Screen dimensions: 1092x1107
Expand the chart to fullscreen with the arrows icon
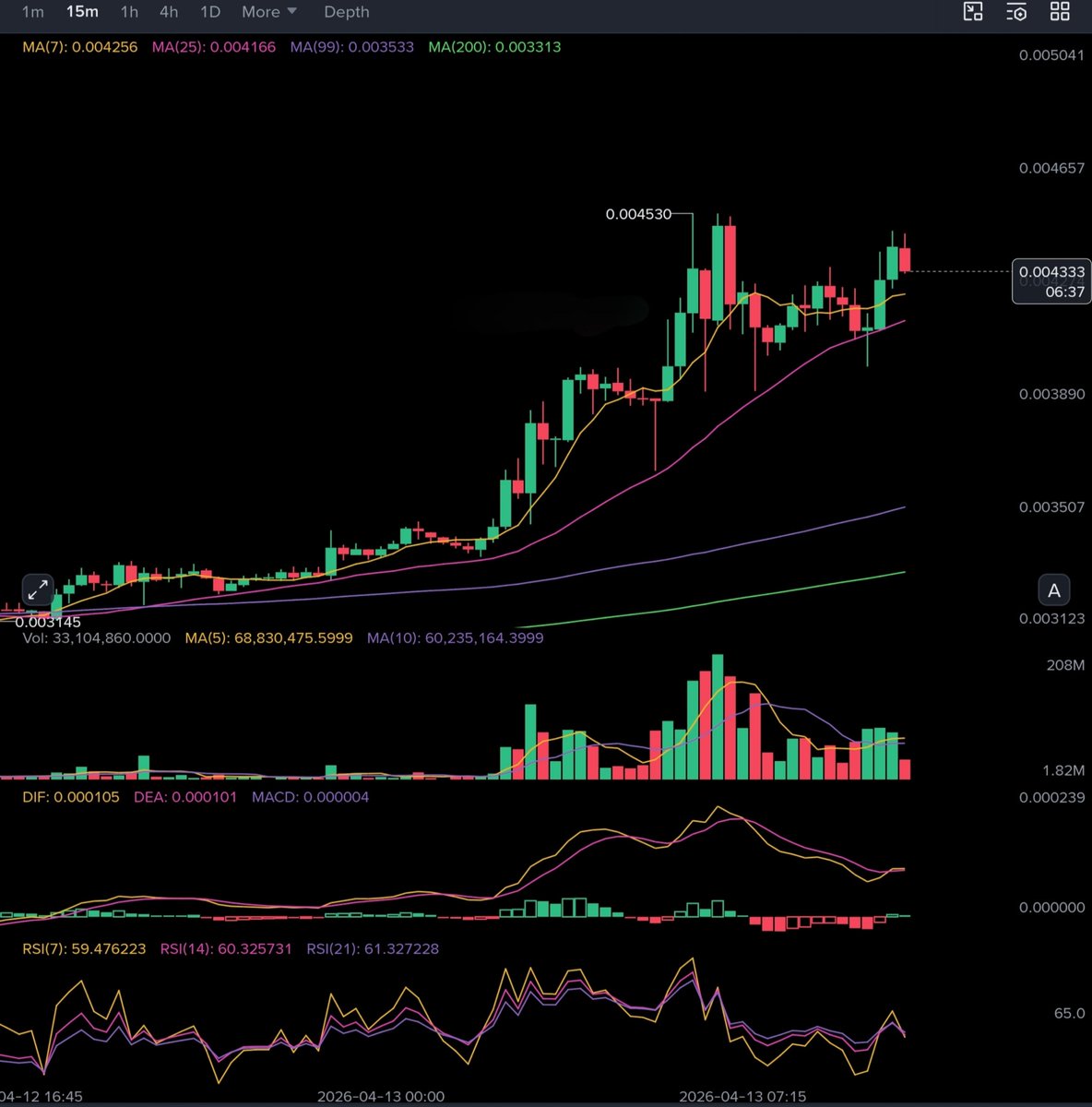pyautogui.click(x=37, y=589)
